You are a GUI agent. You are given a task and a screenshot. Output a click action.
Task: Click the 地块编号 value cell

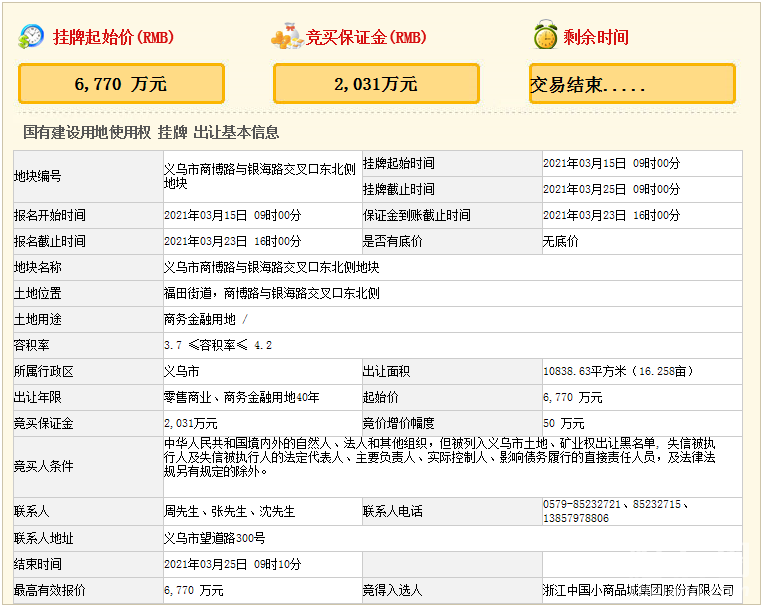(259, 177)
